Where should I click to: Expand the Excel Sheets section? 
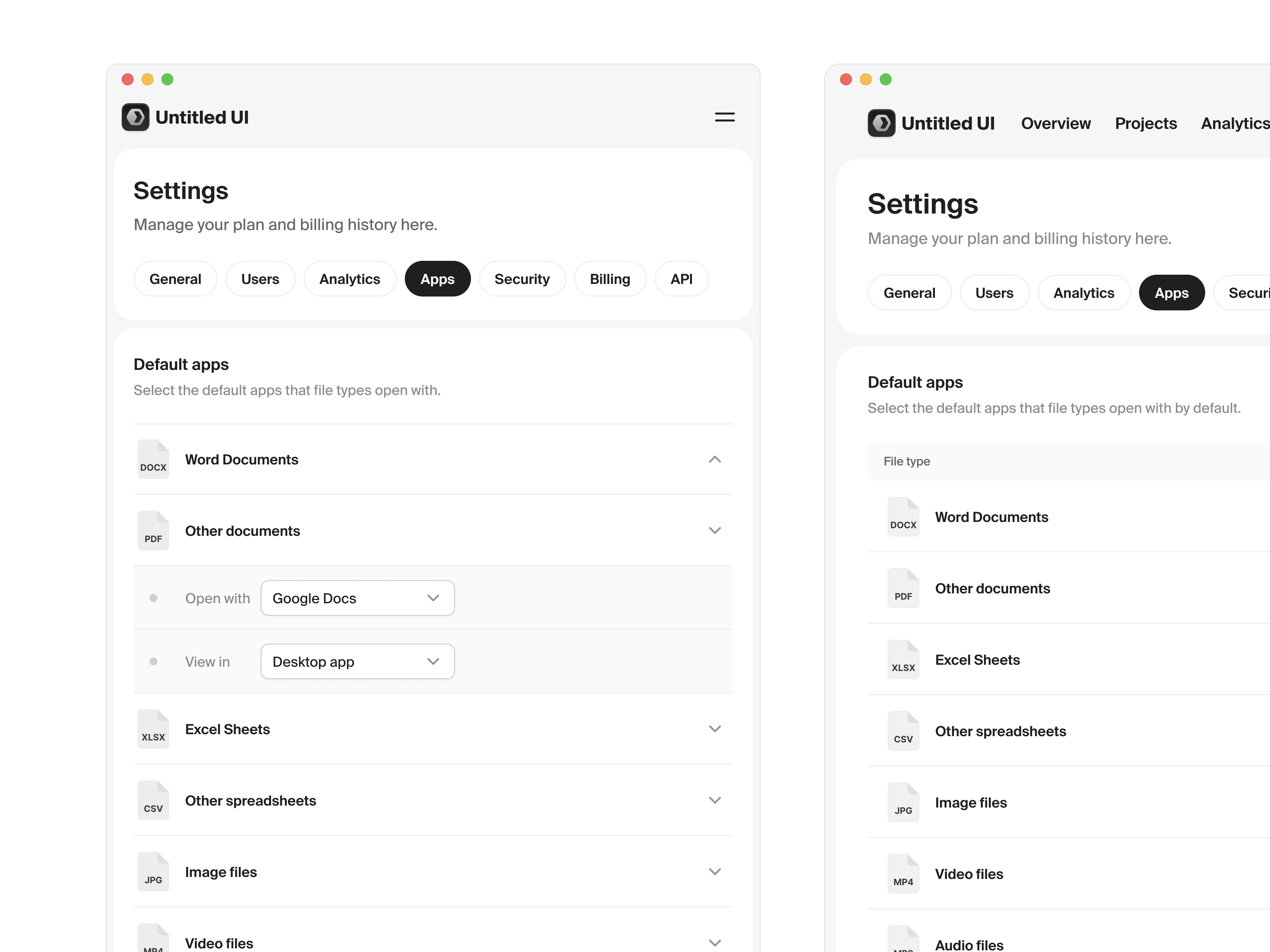click(715, 729)
